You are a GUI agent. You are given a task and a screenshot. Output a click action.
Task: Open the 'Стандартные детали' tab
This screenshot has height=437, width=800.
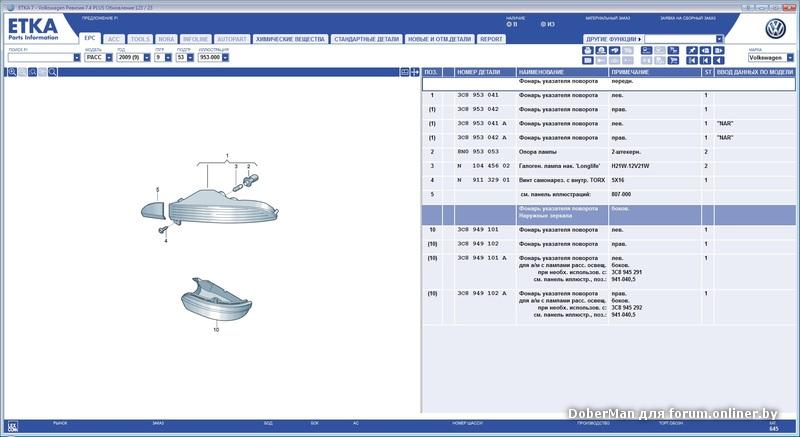click(x=366, y=39)
